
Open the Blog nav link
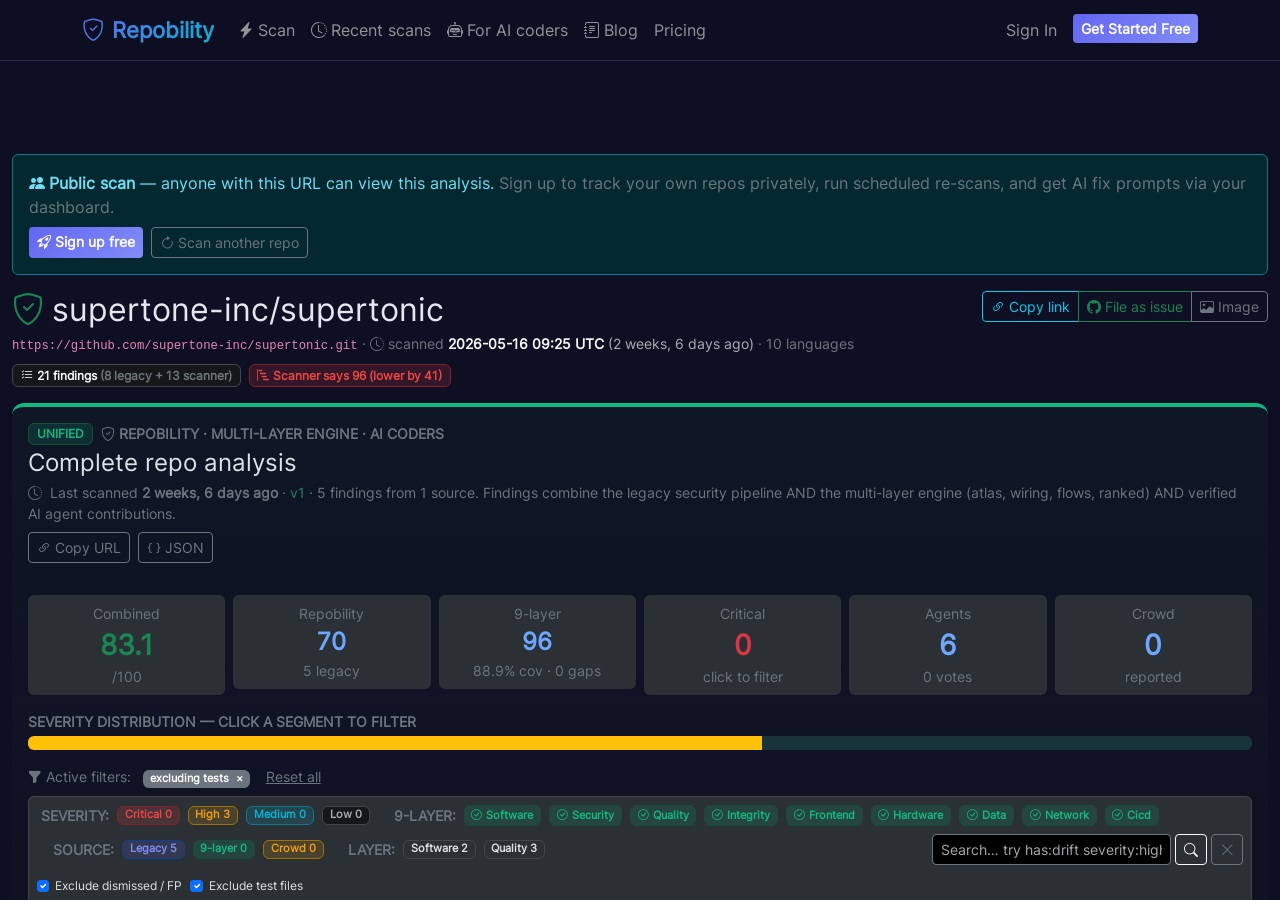pos(611,30)
